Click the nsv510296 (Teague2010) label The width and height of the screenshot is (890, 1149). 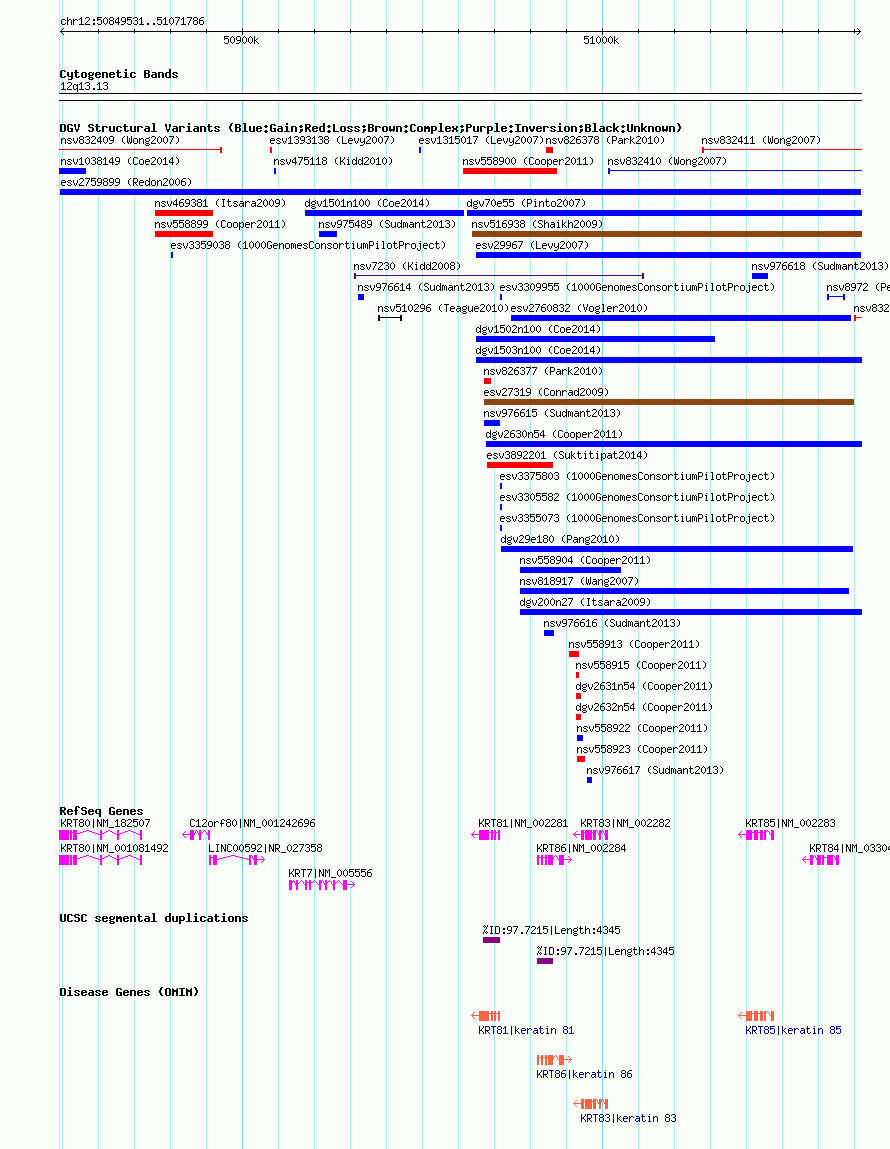(443, 309)
